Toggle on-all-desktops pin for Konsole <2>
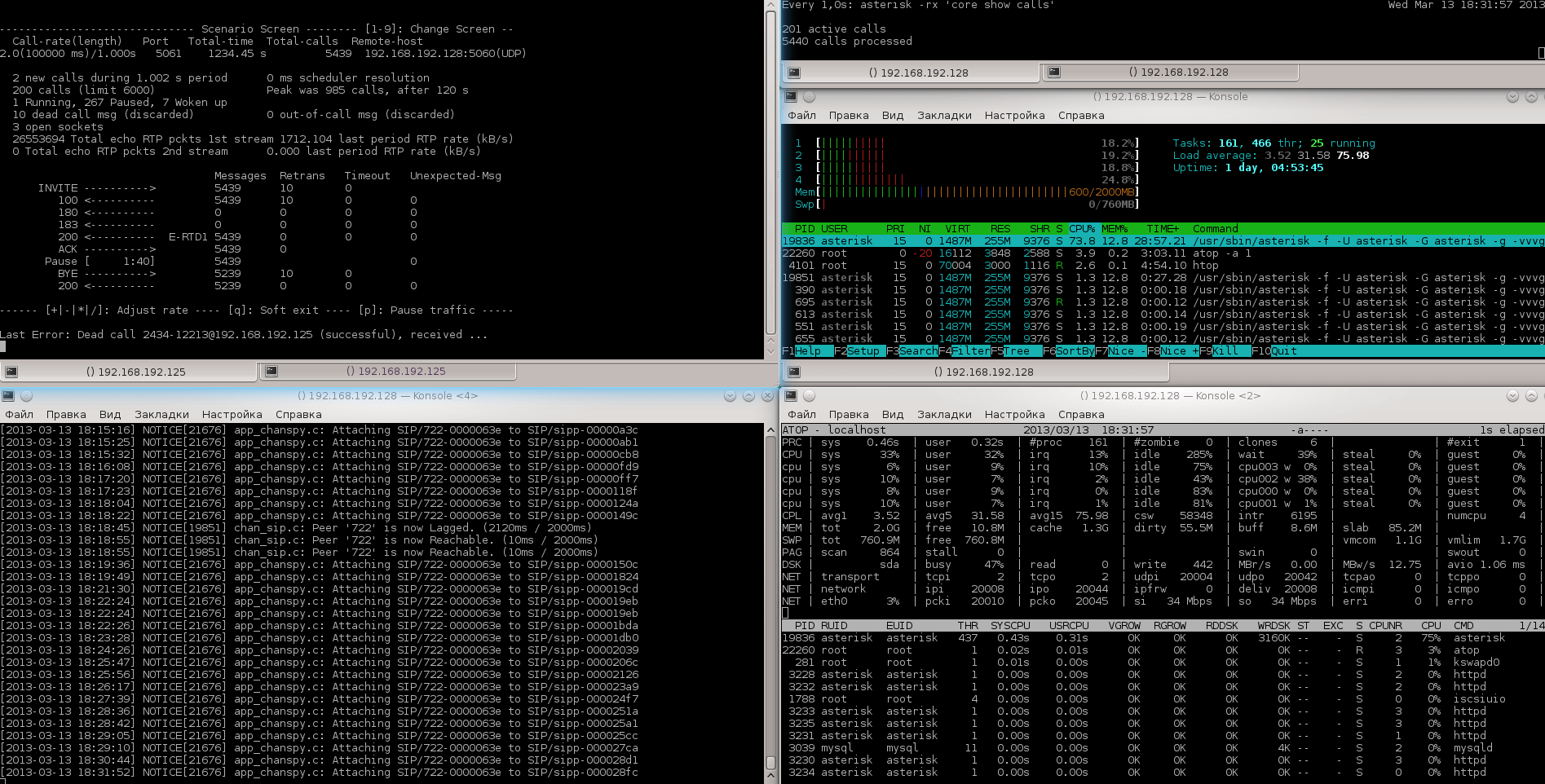The image size is (1545, 784). 809,396
